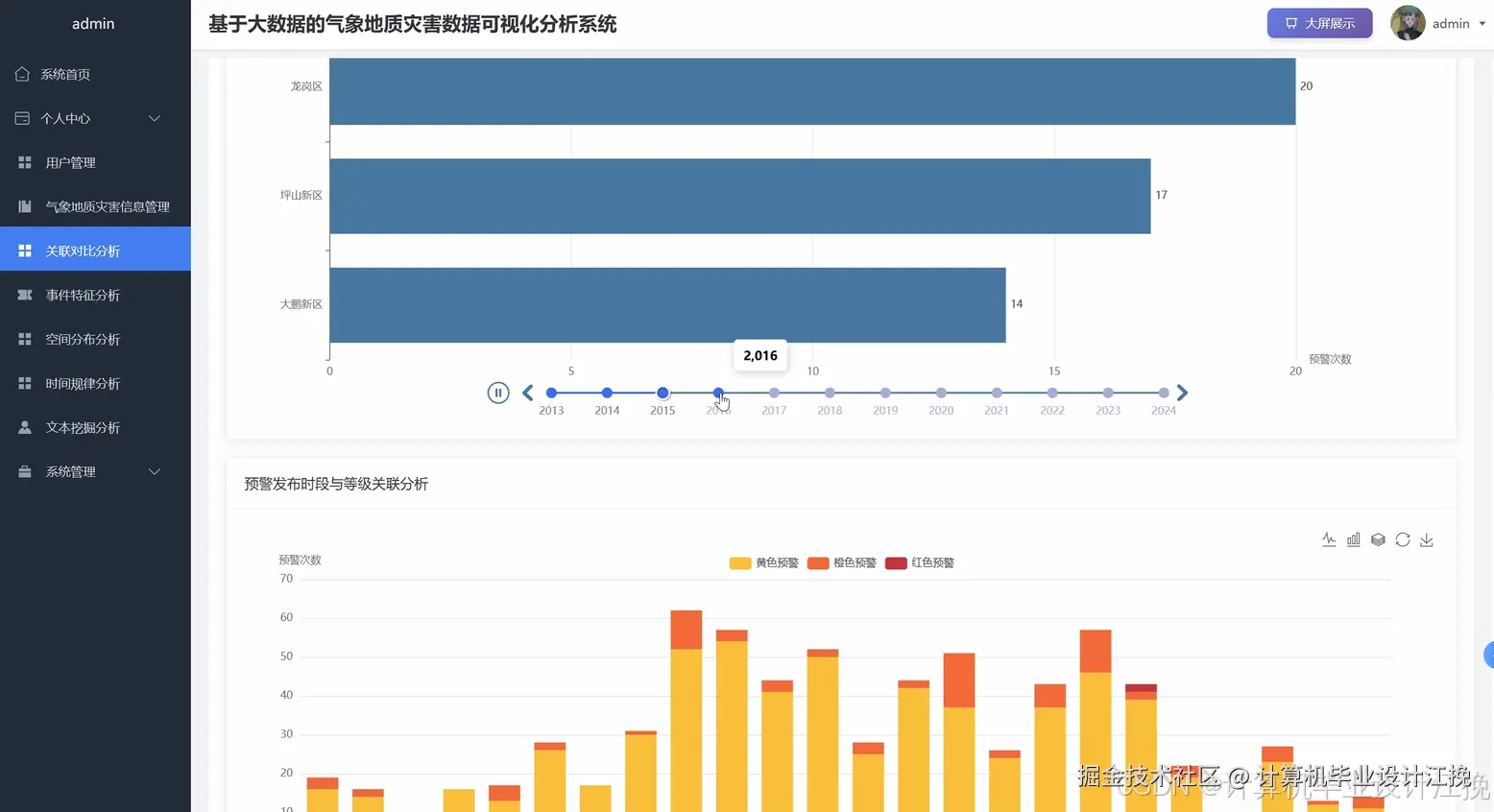Open 文本挖掘分析 via its person icon

25,427
